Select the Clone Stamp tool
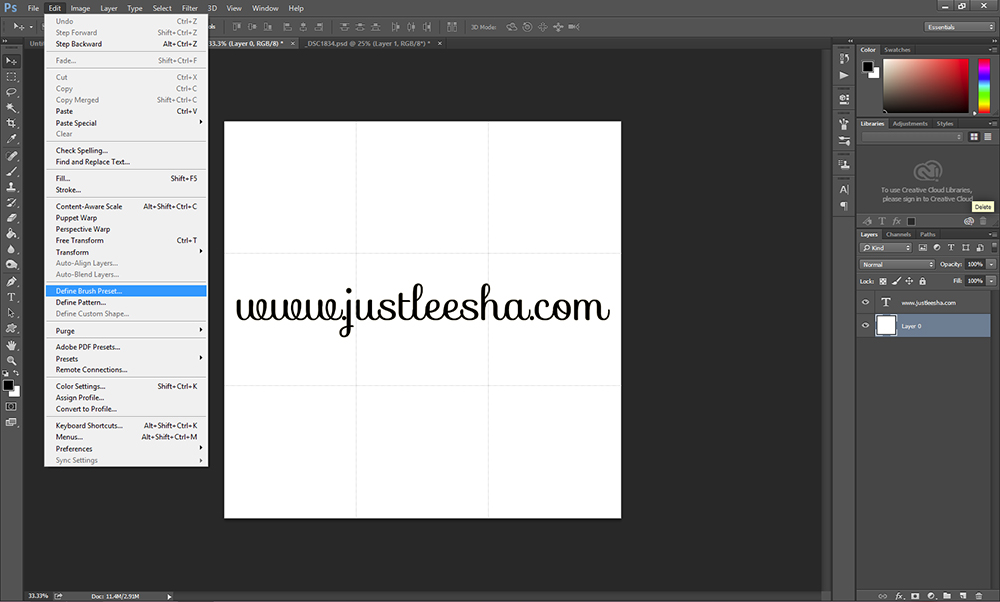1000x602 pixels. [x=11, y=187]
